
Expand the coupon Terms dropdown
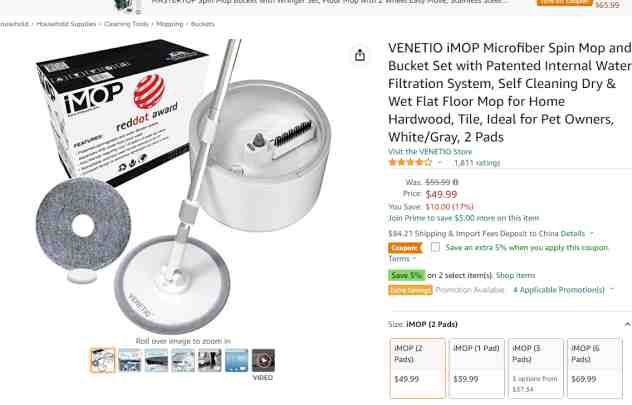402,259
